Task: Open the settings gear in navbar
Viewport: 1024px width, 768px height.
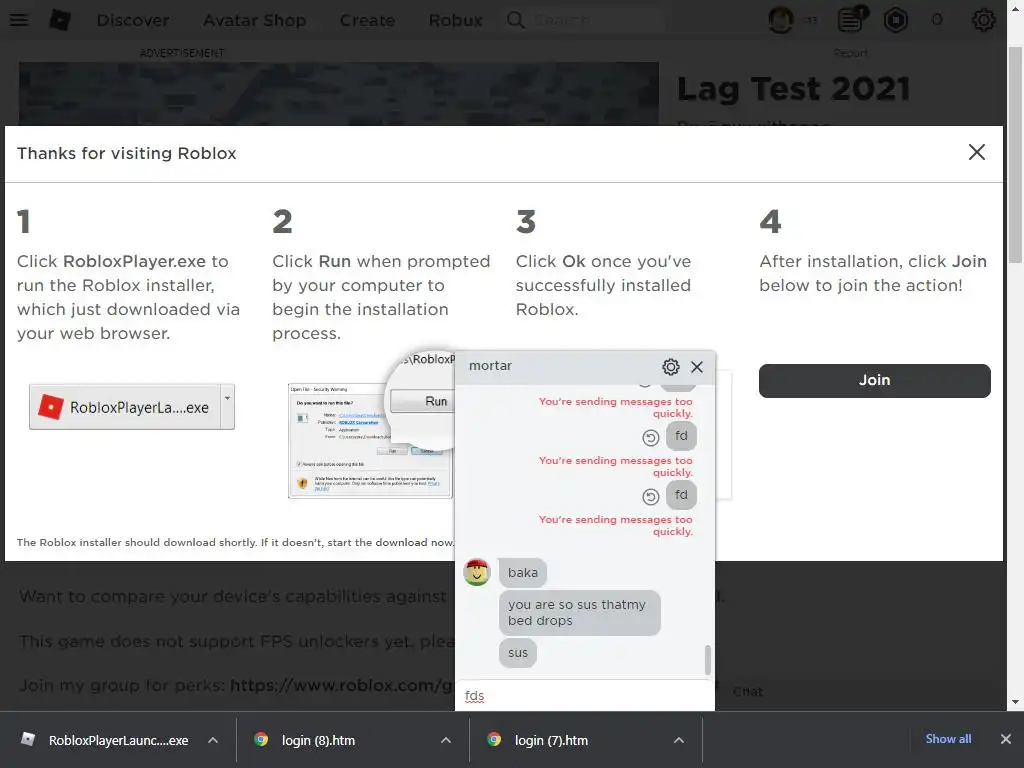Action: pos(984,20)
